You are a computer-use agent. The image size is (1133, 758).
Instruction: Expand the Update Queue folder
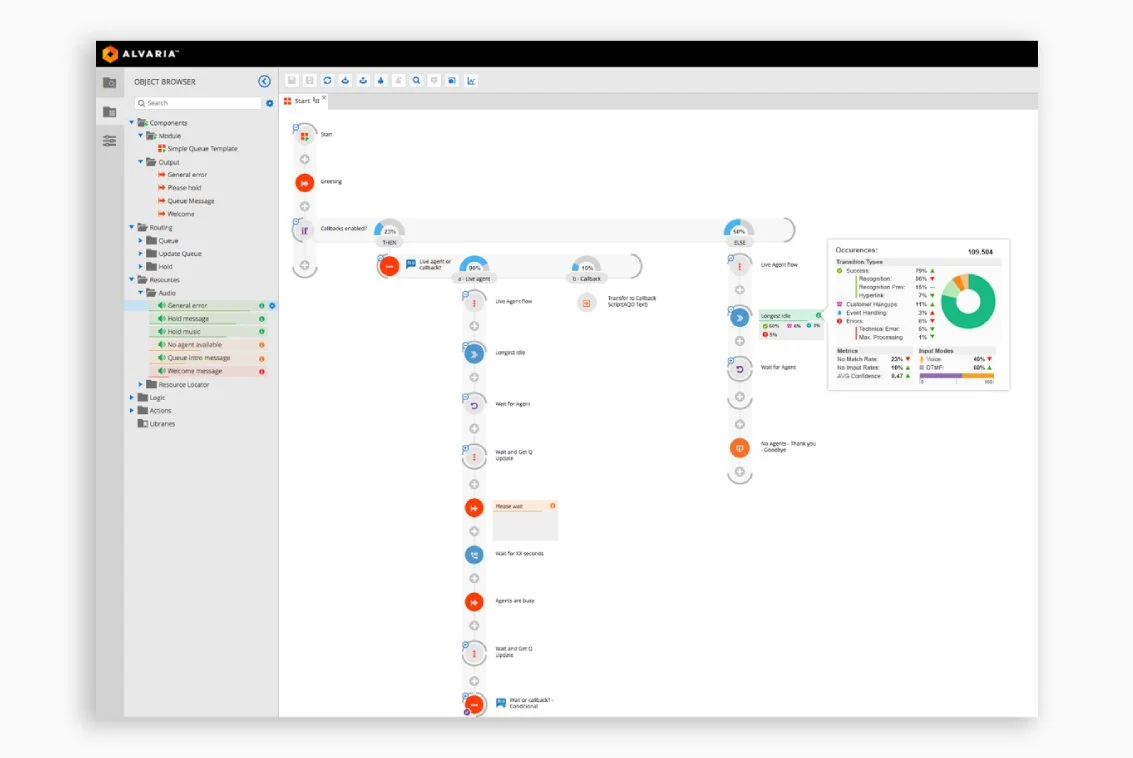pyautogui.click(x=141, y=254)
